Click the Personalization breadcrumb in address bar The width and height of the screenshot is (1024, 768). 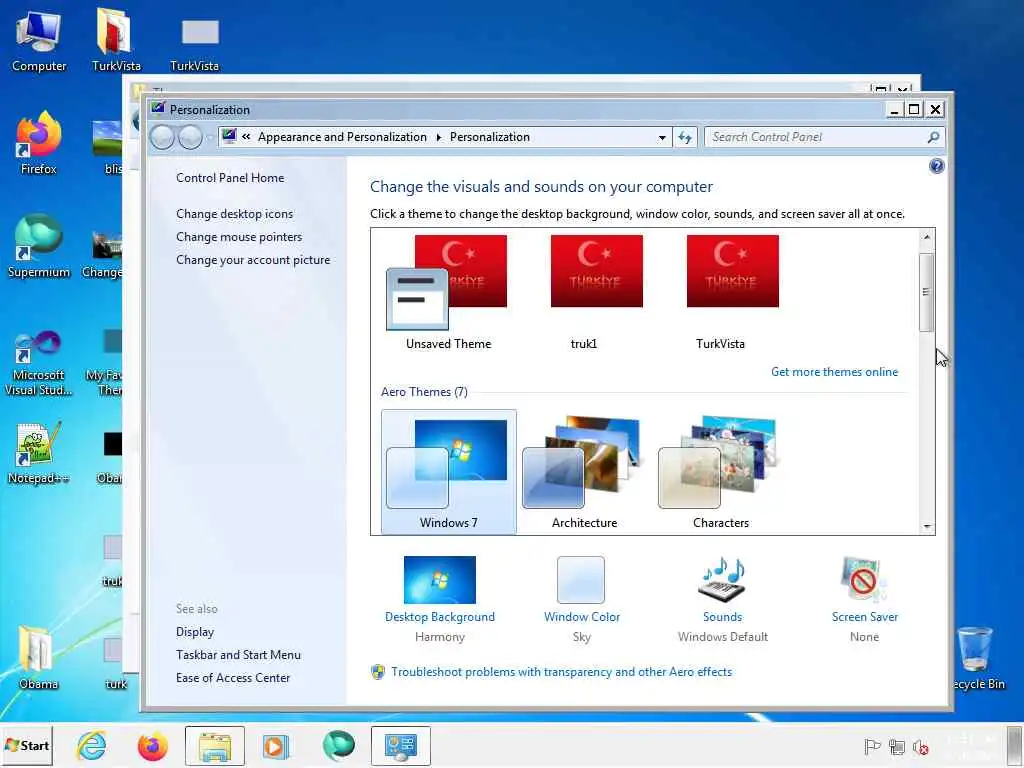coord(490,136)
